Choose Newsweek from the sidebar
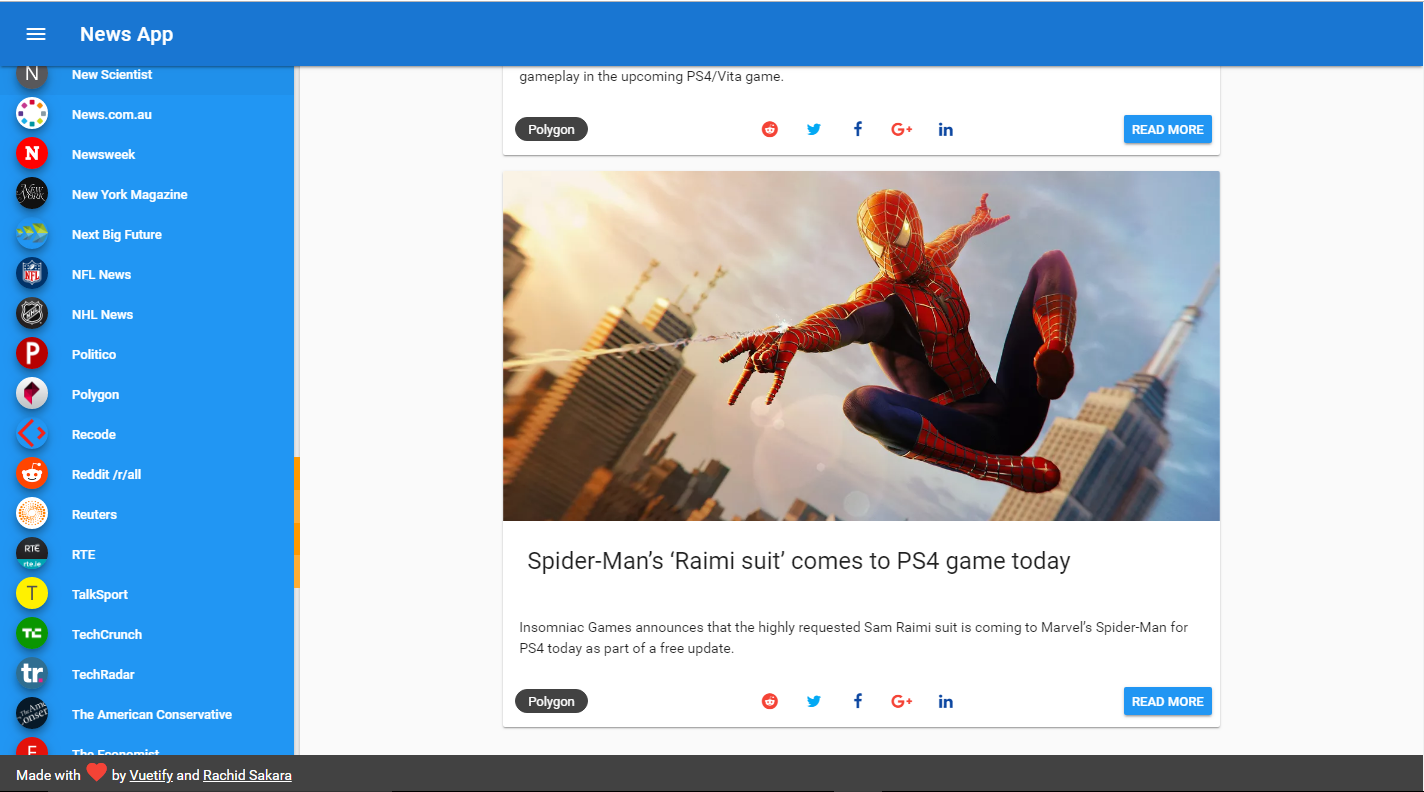Screen dimensions: 1424x792 pos(147,154)
